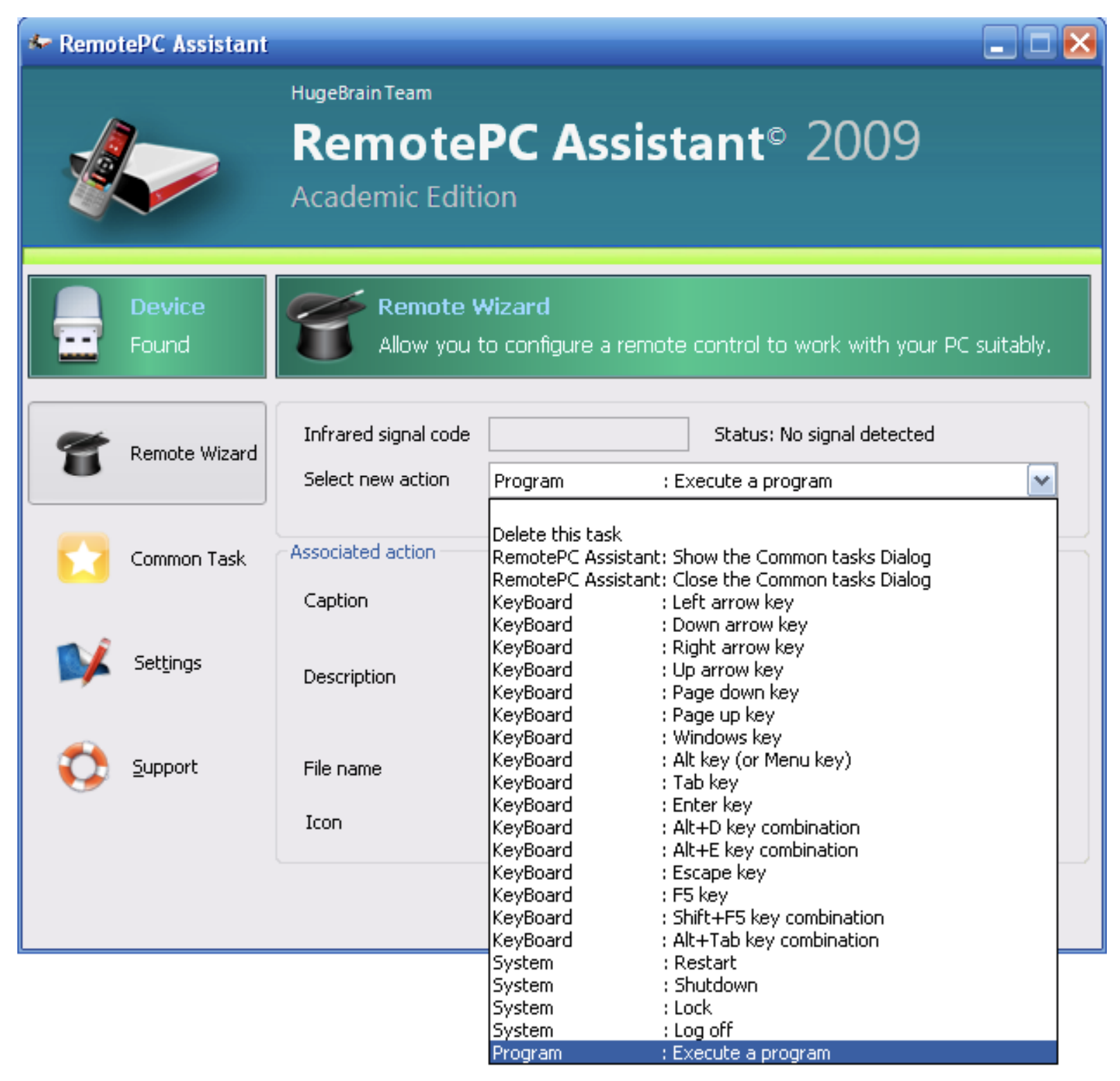Choose KeyBoard: Alt+Tab key combination
The height and width of the screenshot is (1081, 1120).
[773, 940]
